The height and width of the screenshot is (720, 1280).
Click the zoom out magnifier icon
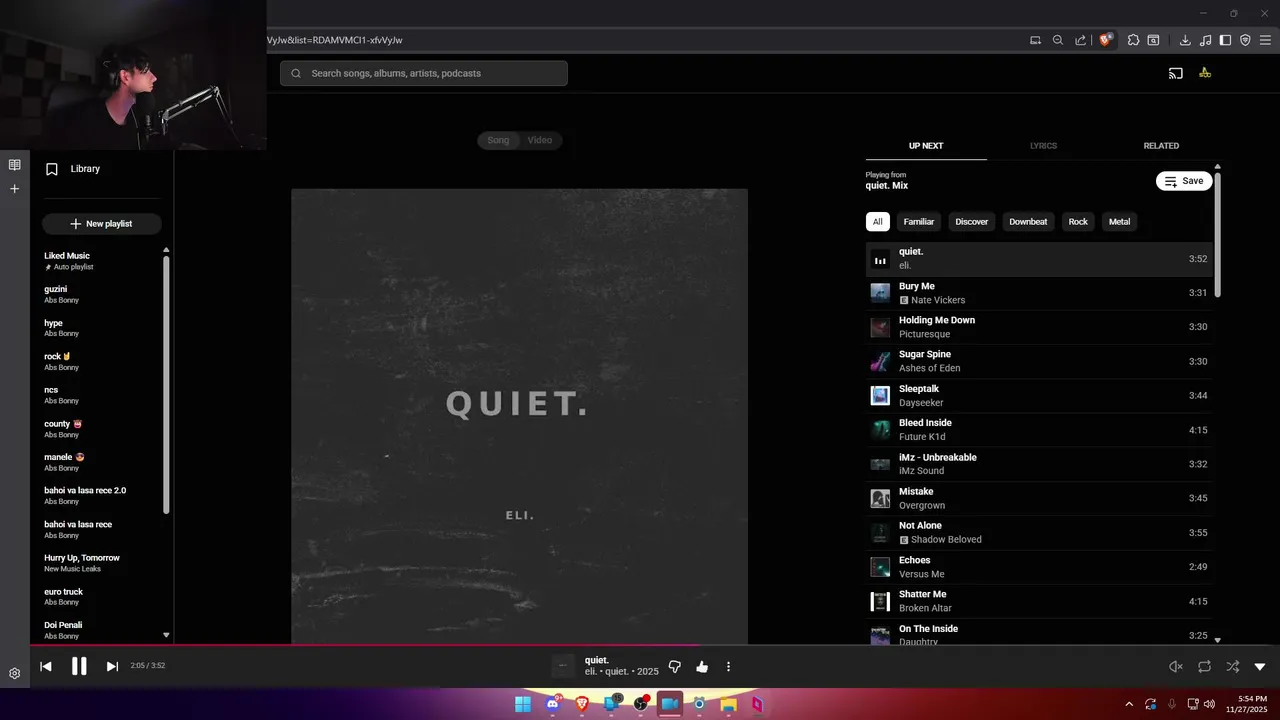[1058, 40]
